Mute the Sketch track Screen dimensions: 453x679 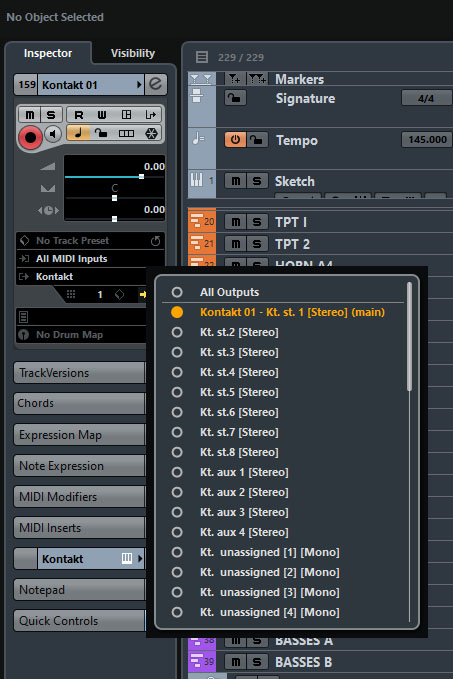(235, 181)
